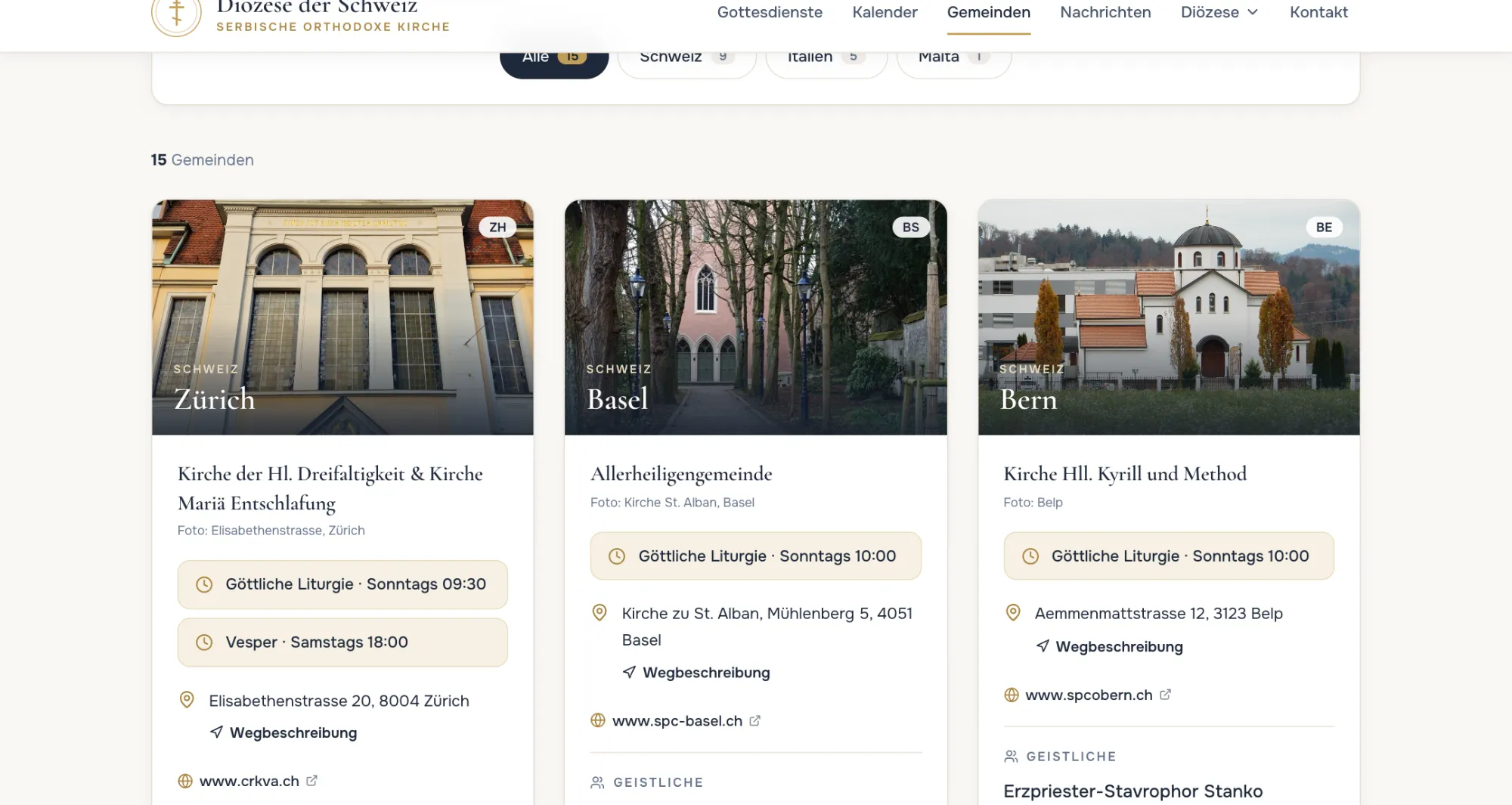The width and height of the screenshot is (1512, 805).
Task: Open the Nachrichten section
Action: (1105, 12)
